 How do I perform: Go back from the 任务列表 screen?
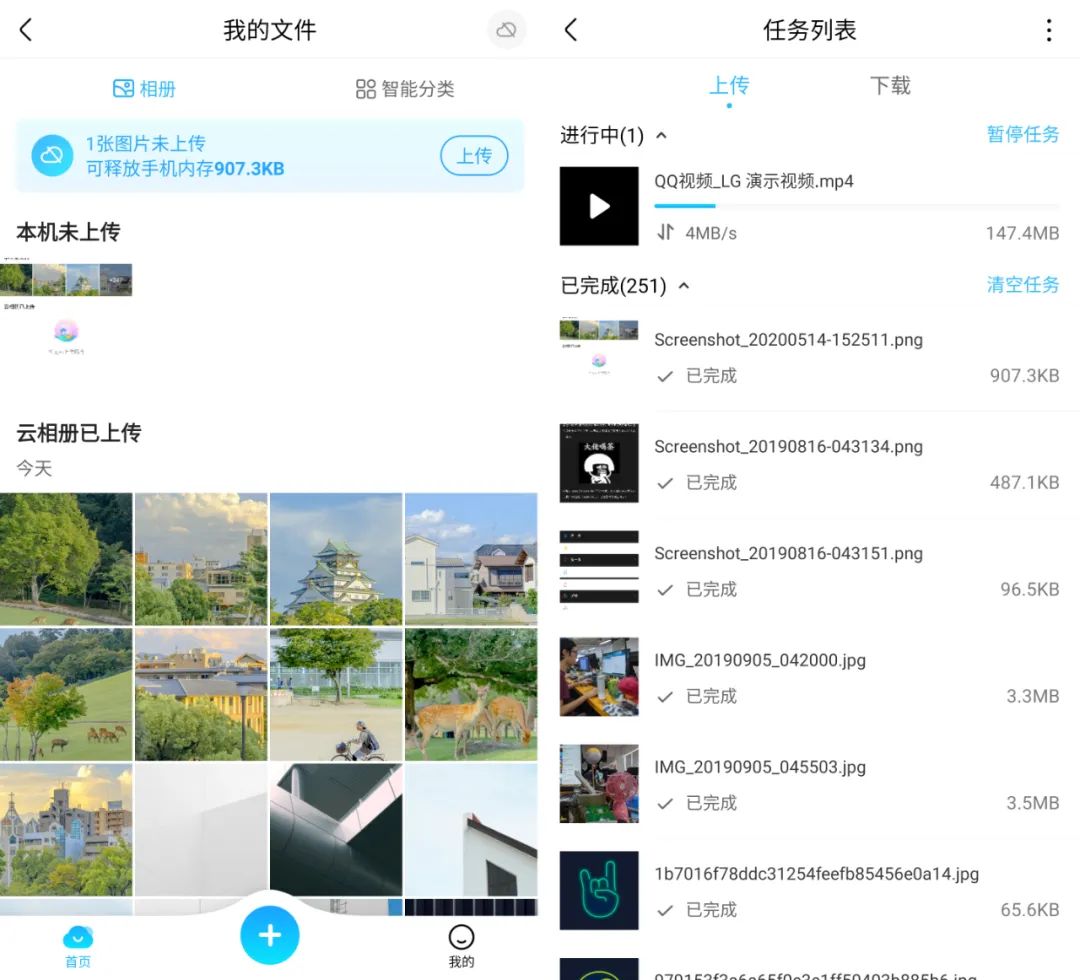(x=571, y=30)
